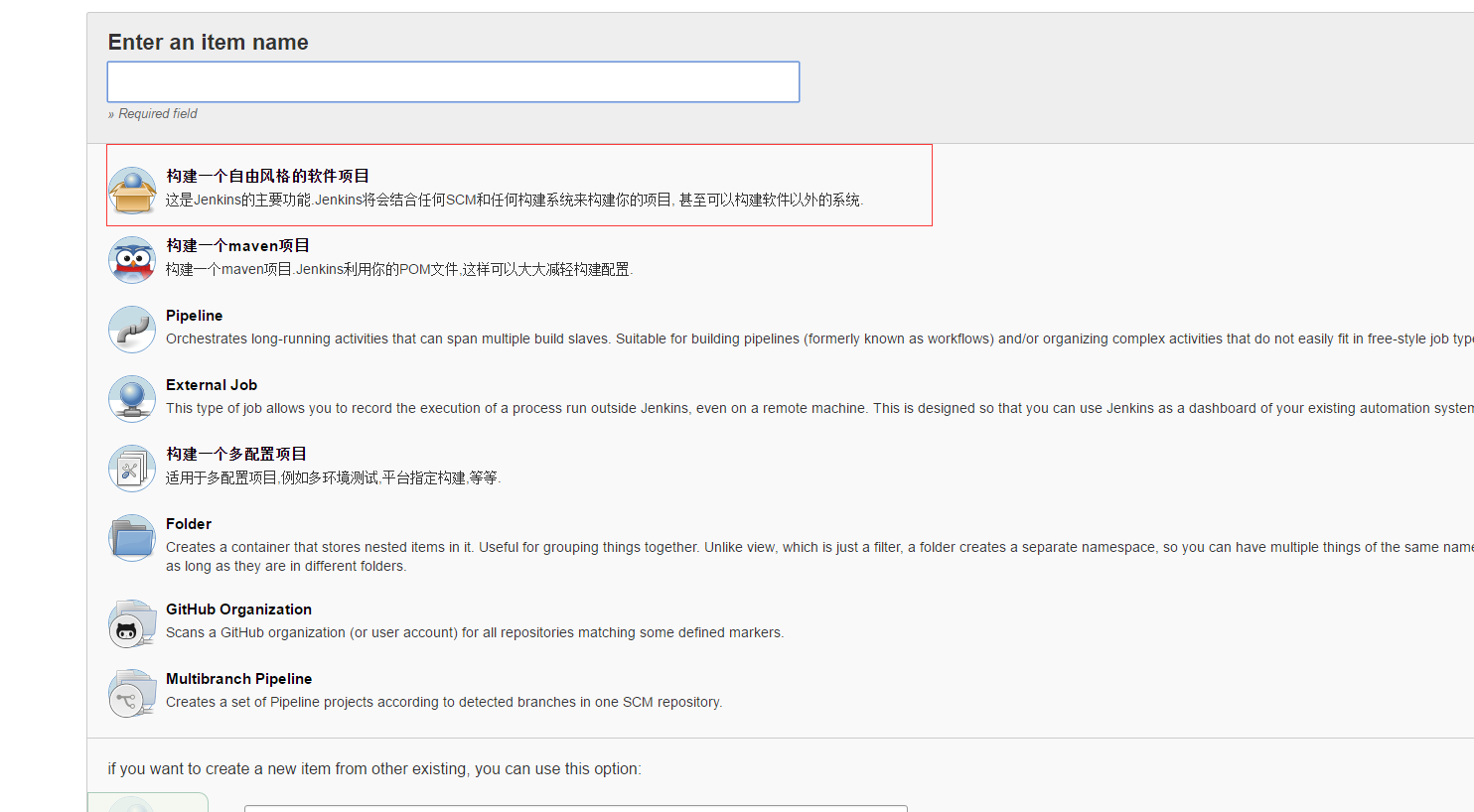This screenshot has height=812, width=1474.
Task: Choose the External Job item title
Action: pyautogui.click(x=212, y=385)
